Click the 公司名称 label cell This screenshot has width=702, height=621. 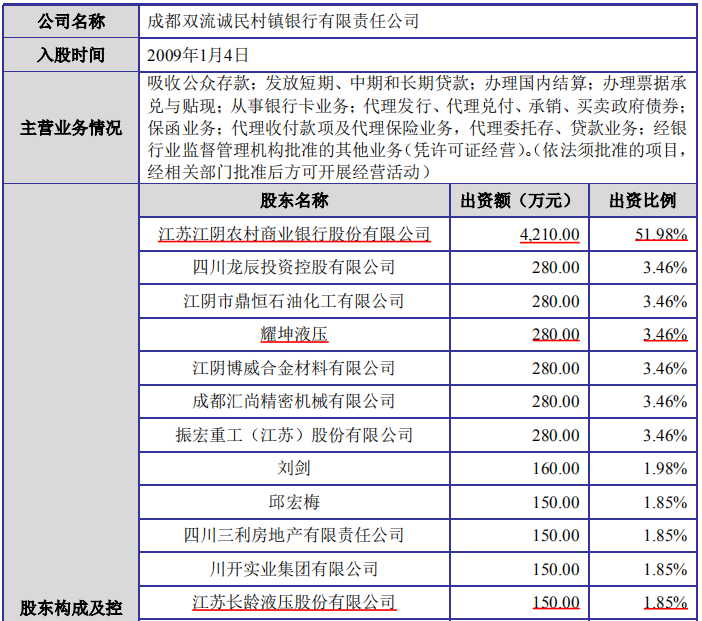(71, 21)
